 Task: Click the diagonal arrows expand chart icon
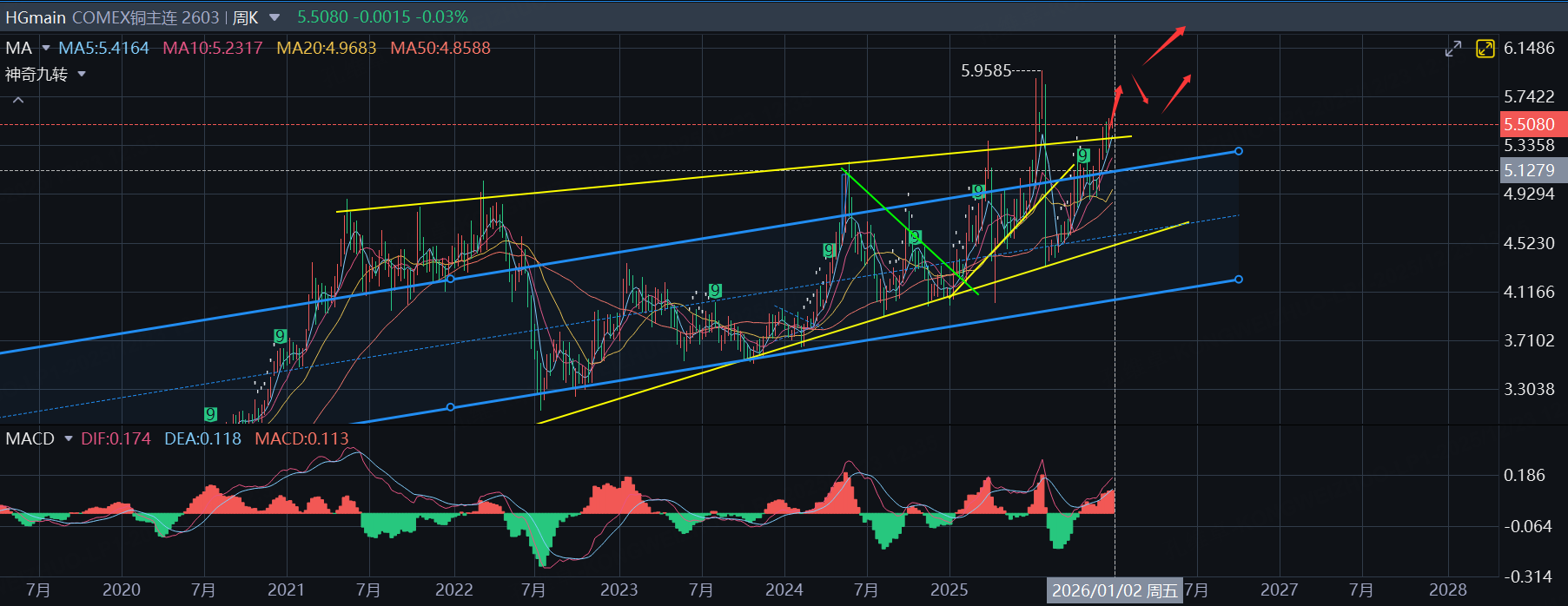(1453, 49)
